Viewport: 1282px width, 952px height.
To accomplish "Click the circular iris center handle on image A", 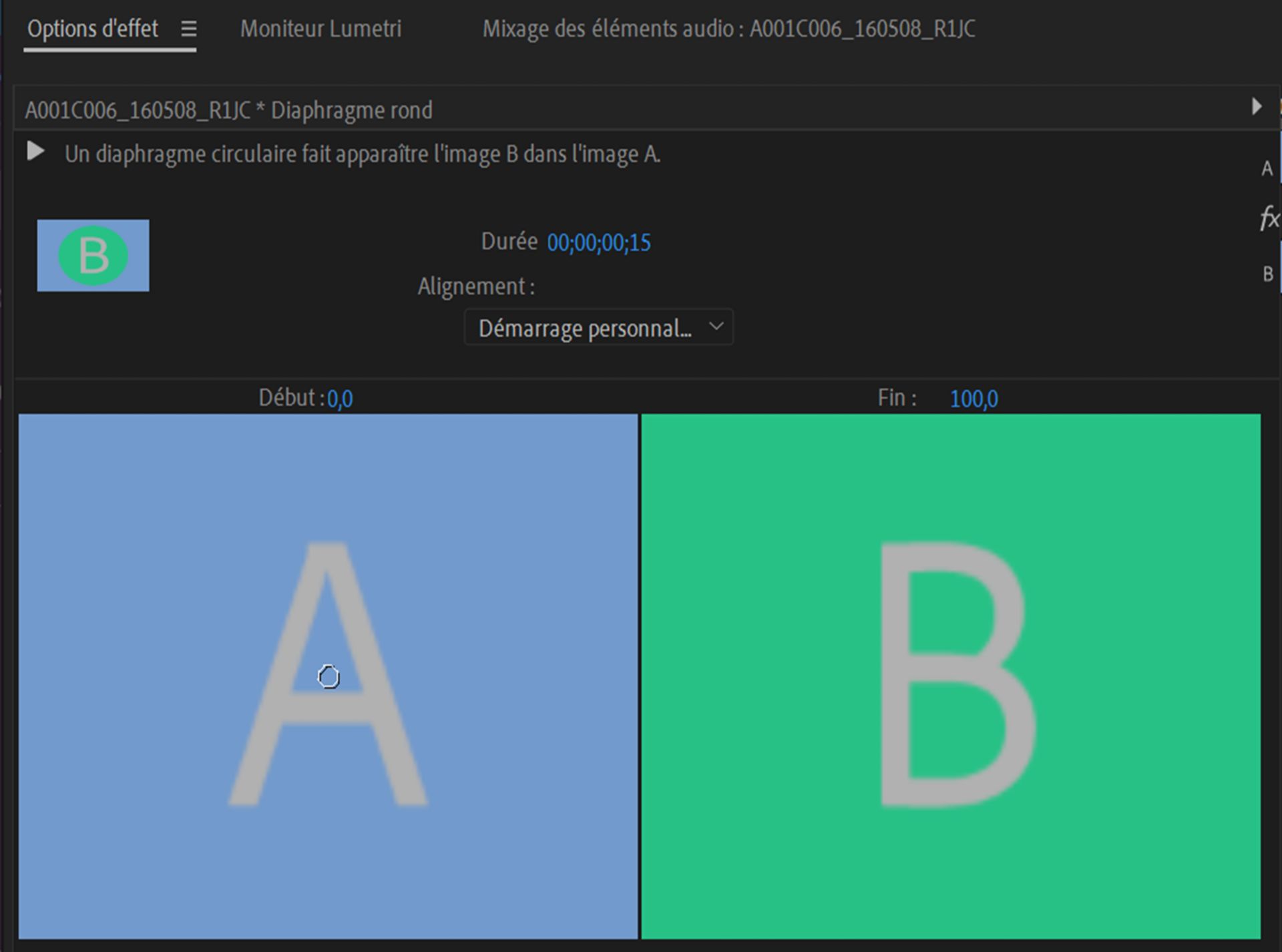I will point(329,677).
